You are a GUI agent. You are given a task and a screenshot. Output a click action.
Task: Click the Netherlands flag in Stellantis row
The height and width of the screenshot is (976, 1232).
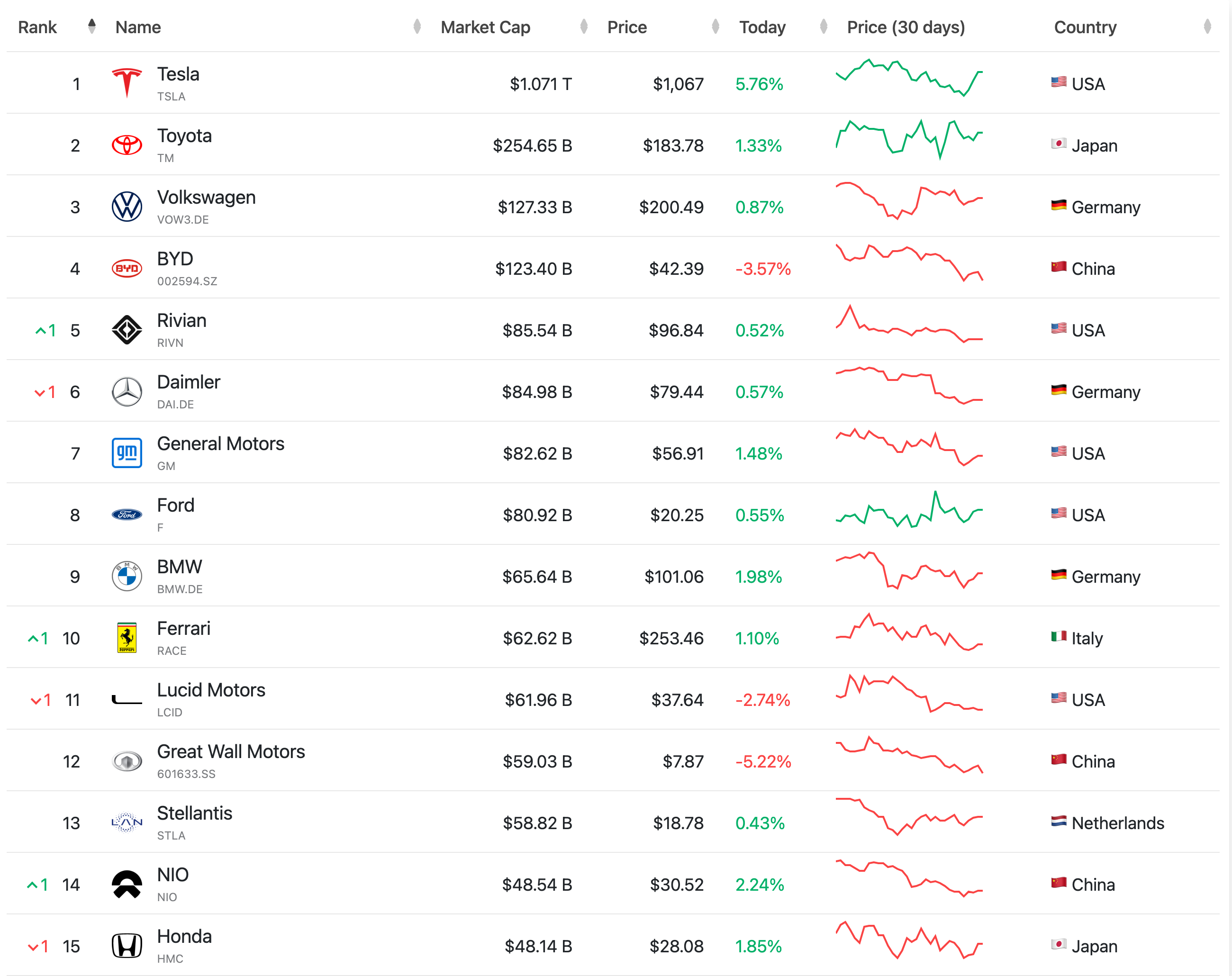[1058, 822]
